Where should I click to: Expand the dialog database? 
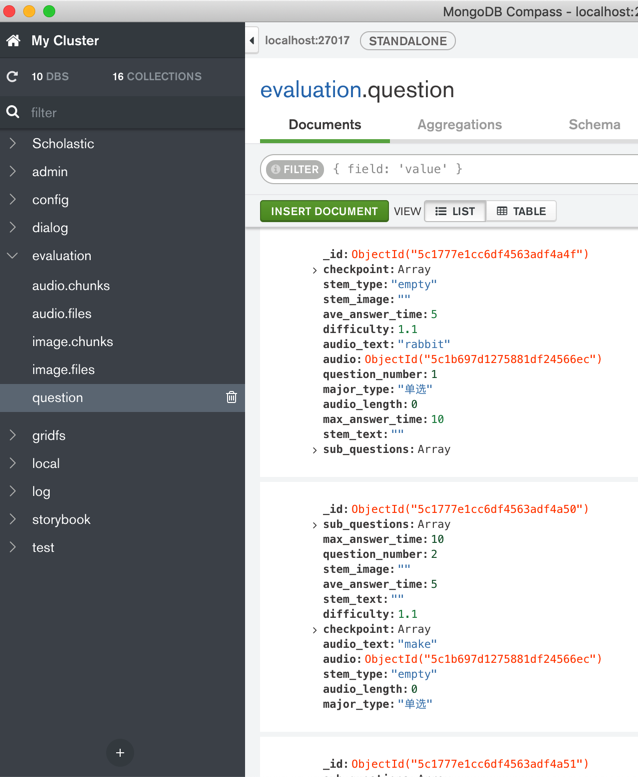13,227
